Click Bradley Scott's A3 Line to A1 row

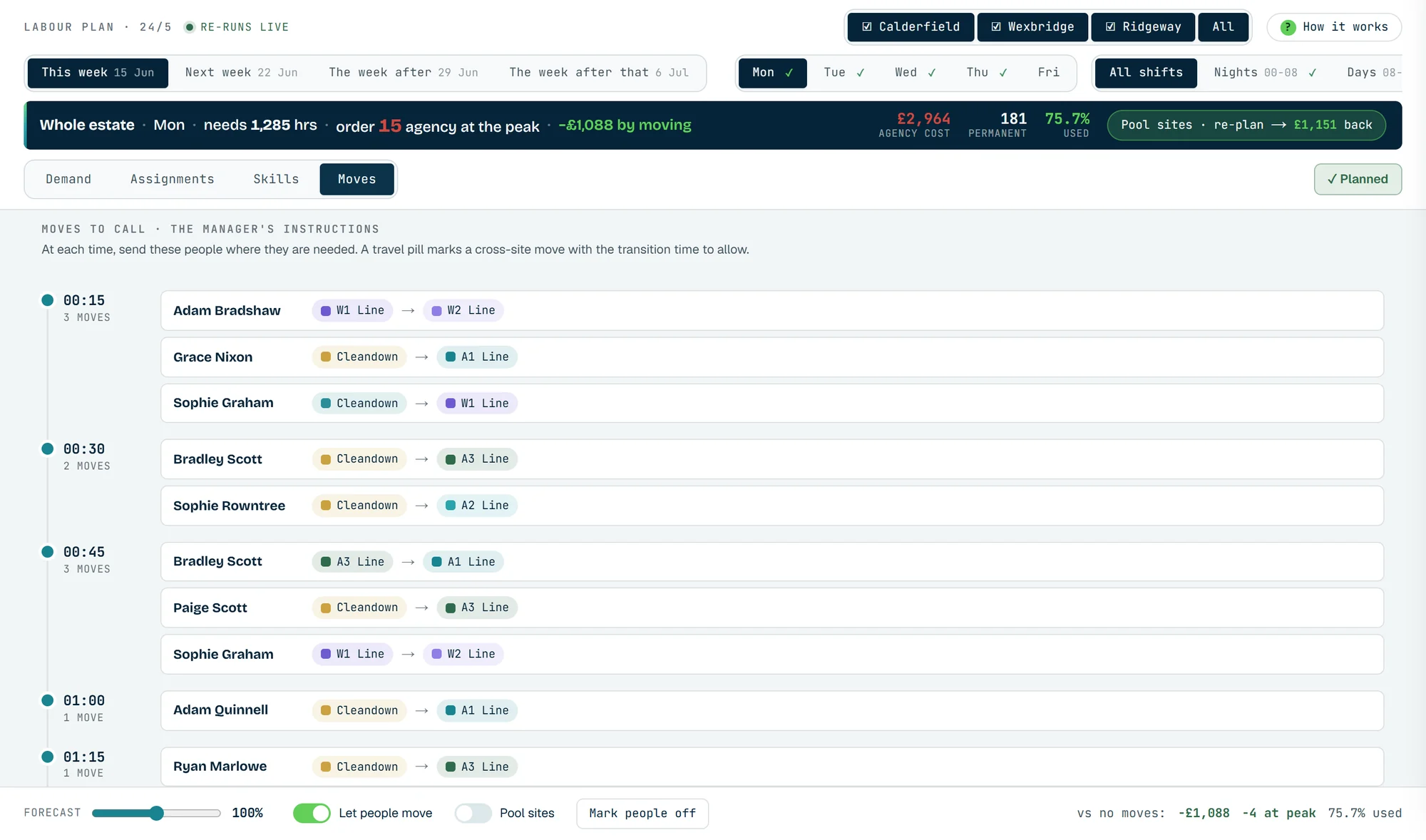(772, 562)
